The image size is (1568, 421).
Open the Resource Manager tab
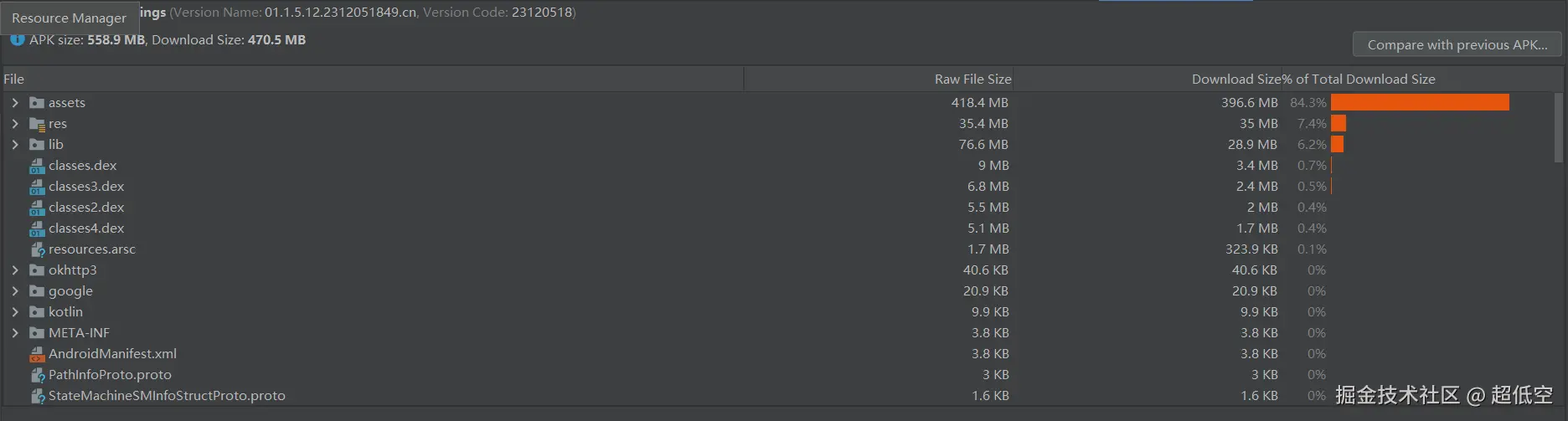click(69, 18)
